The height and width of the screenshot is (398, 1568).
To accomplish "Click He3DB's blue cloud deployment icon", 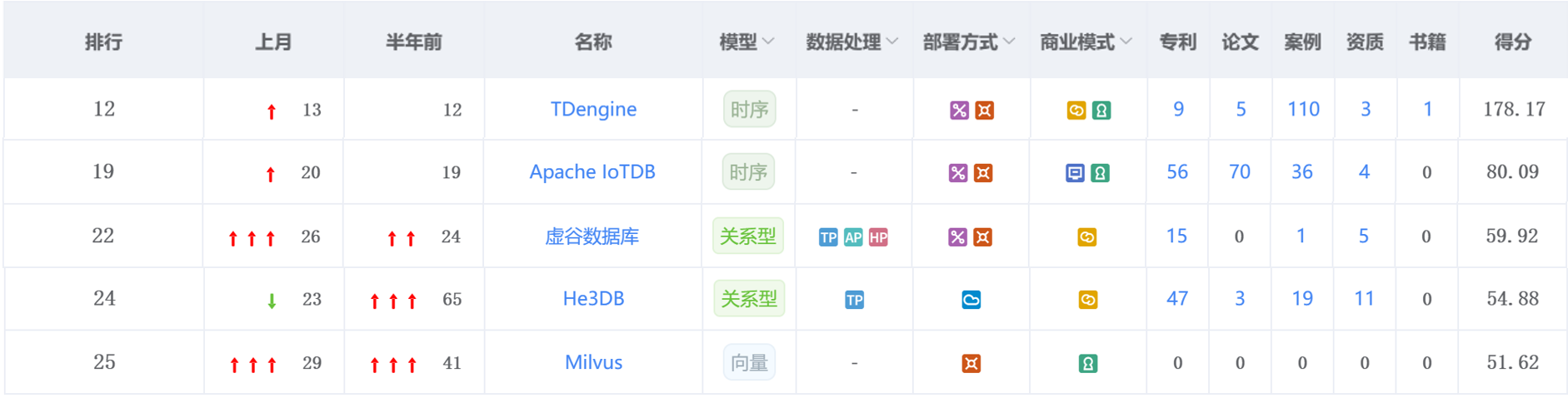I will (971, 300).
